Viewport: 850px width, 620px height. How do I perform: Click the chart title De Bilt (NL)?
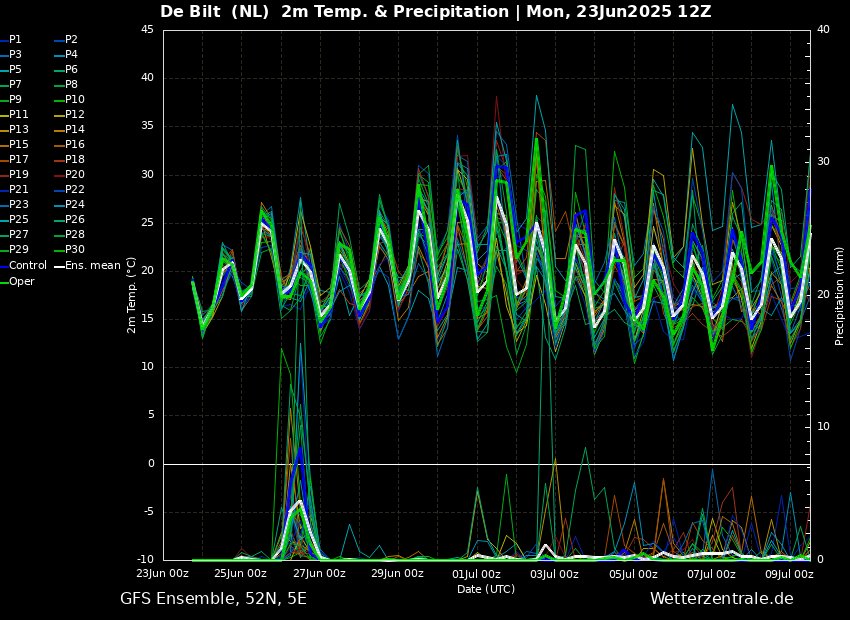tap(214, 11)
